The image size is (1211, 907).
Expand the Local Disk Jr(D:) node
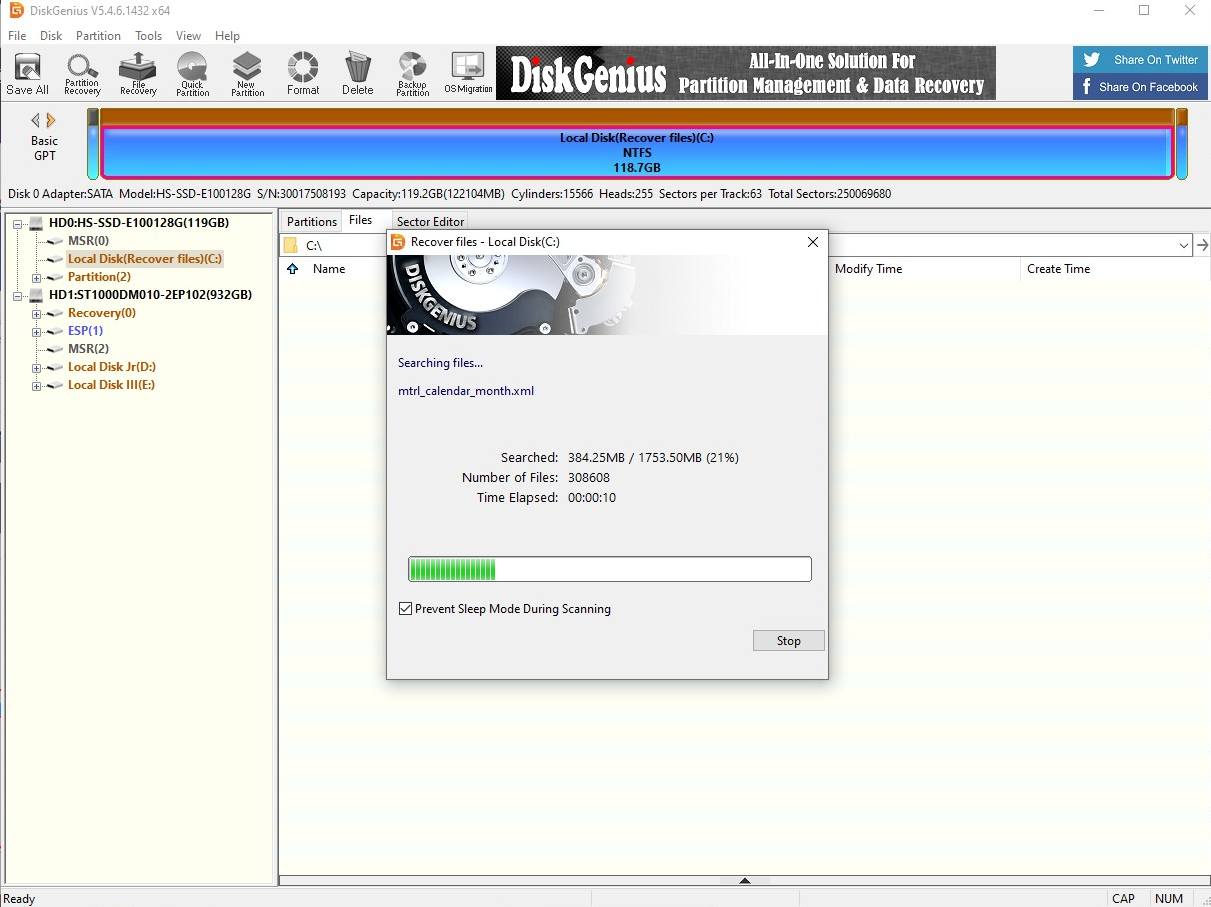(37, 367)
